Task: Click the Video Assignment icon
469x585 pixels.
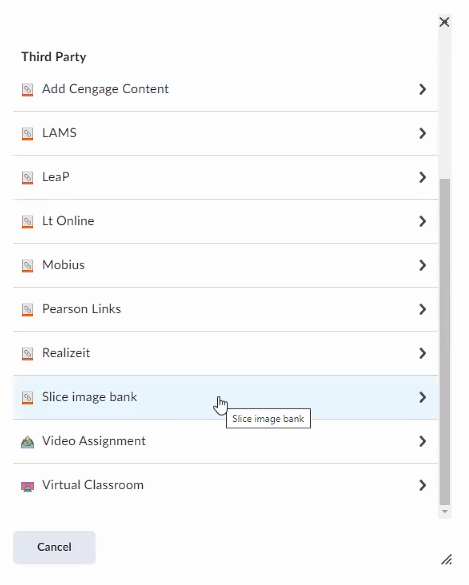Action: [x=27, y=442]
